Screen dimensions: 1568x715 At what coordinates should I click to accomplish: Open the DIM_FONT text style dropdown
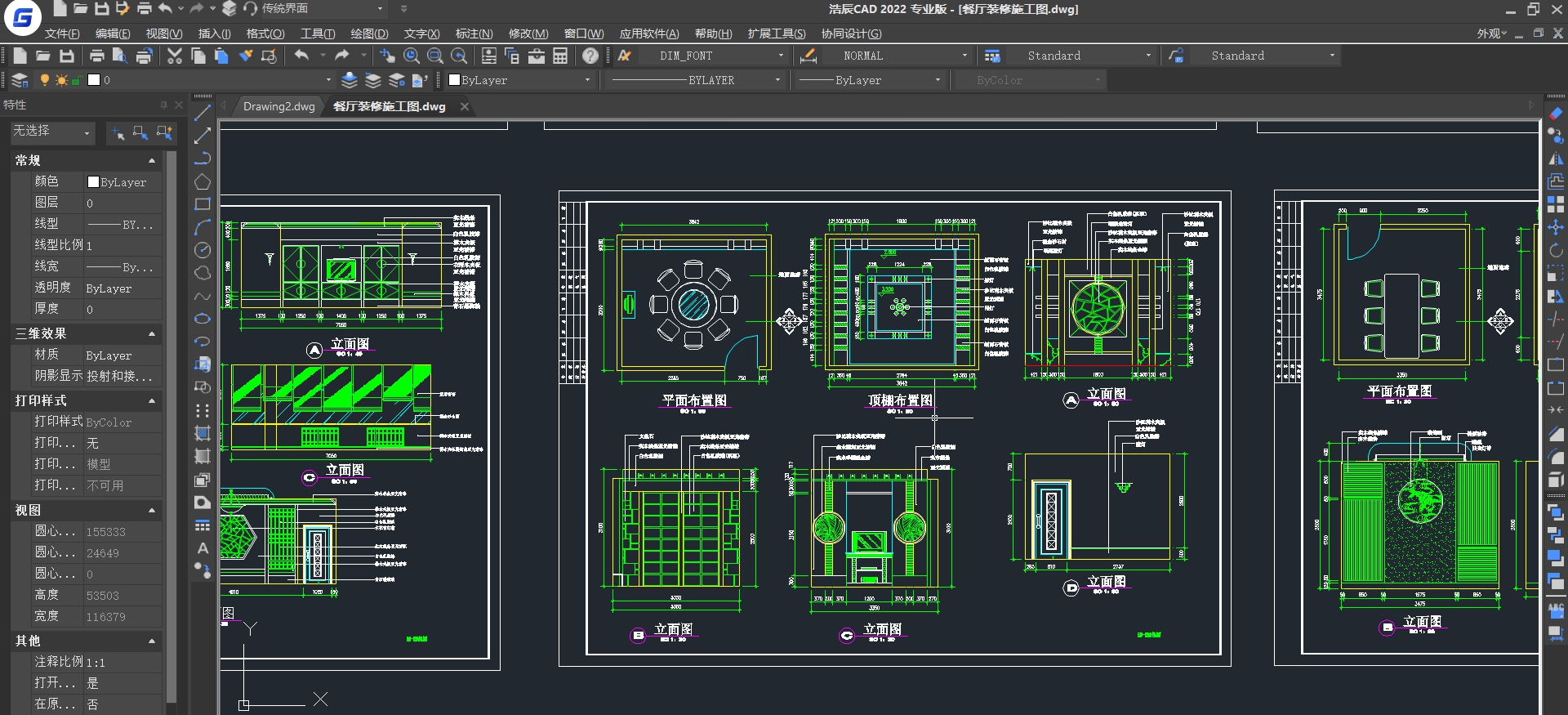(781, 56)
